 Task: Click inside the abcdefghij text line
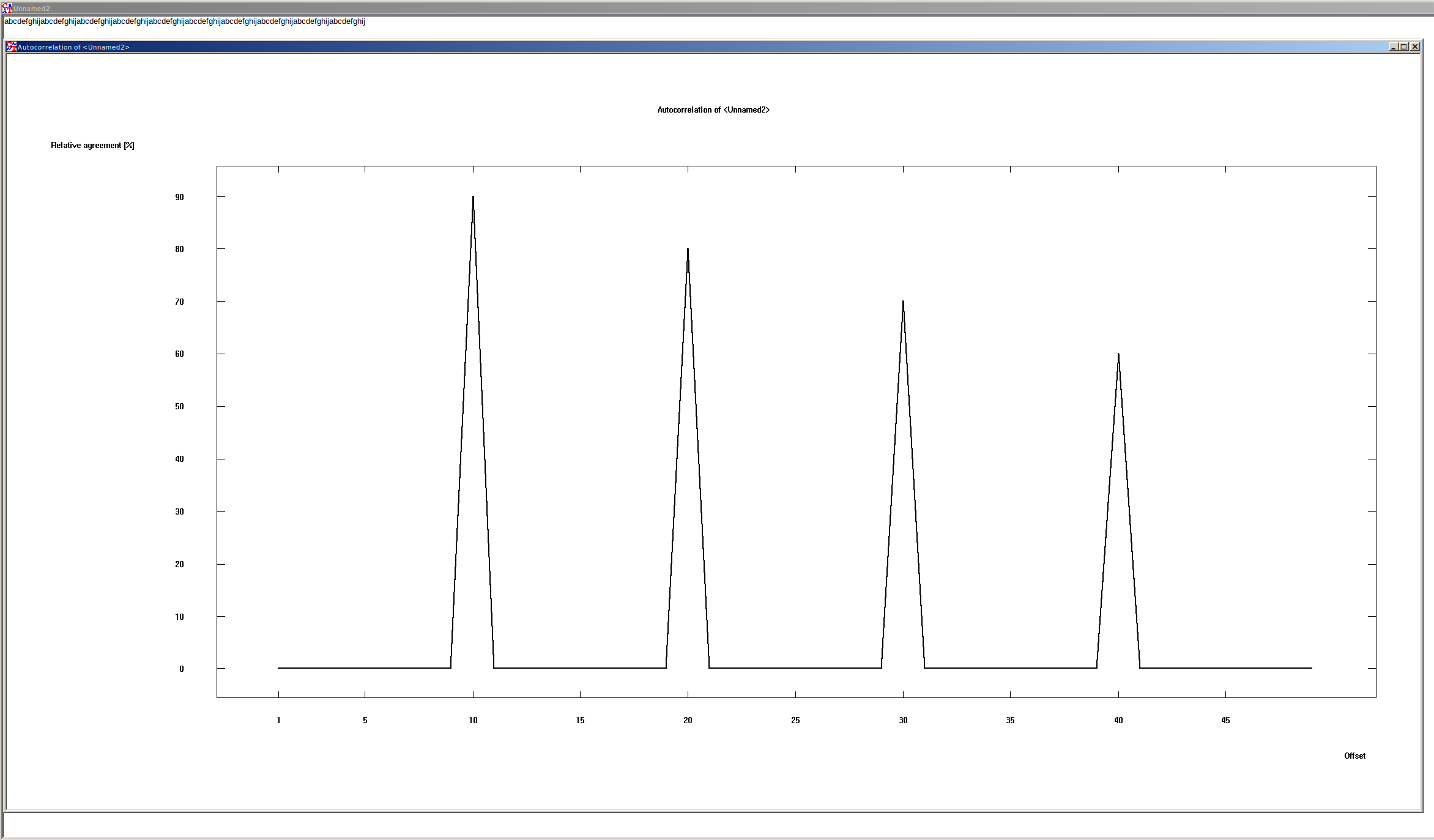[x=184, y=21]
